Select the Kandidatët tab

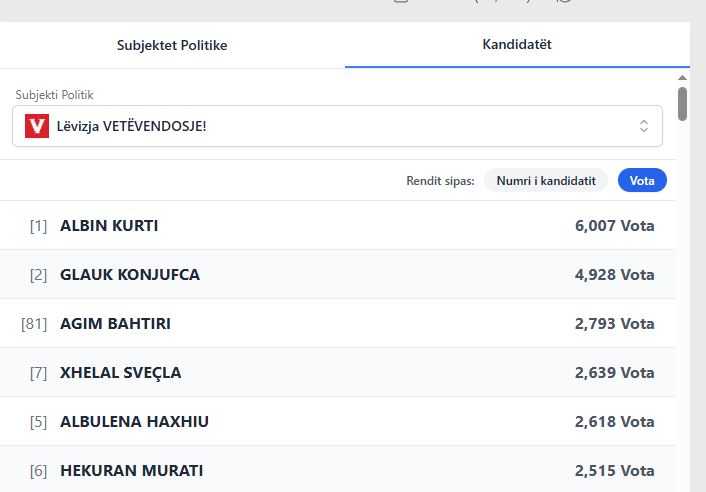tap(517, 45)
